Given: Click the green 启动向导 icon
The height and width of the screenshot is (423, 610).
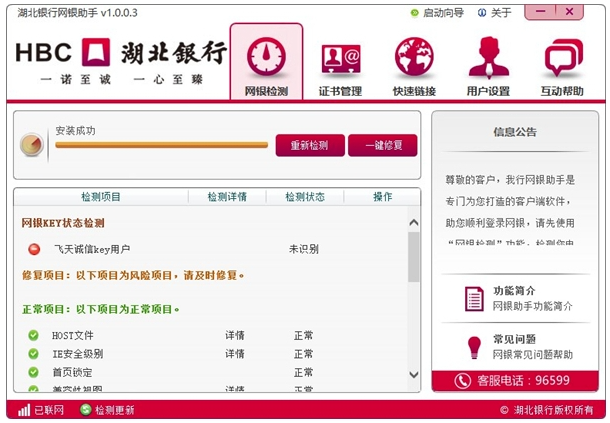Looking at the screenshot, I should pos(415,13).
